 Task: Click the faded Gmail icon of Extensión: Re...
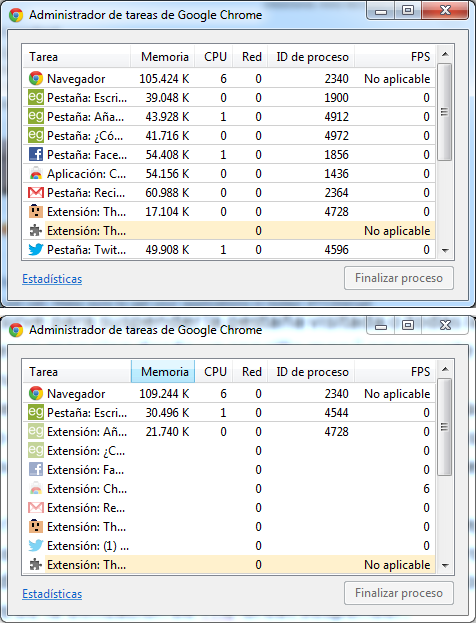[36, 508]
